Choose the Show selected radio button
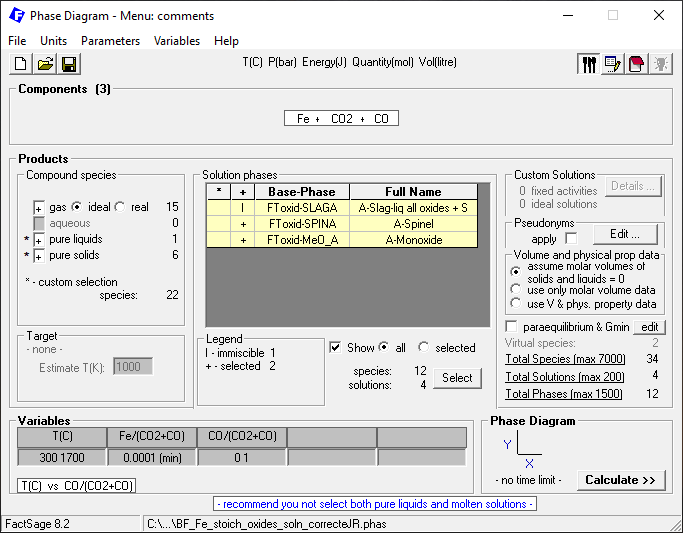 423,347
